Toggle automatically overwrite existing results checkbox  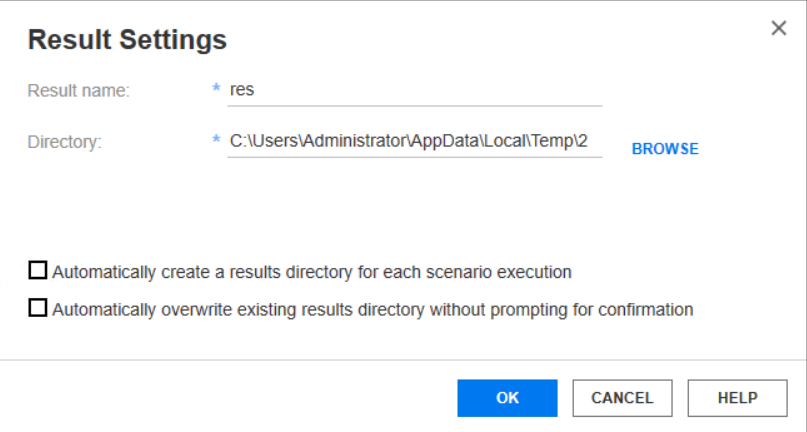point(38,309)
